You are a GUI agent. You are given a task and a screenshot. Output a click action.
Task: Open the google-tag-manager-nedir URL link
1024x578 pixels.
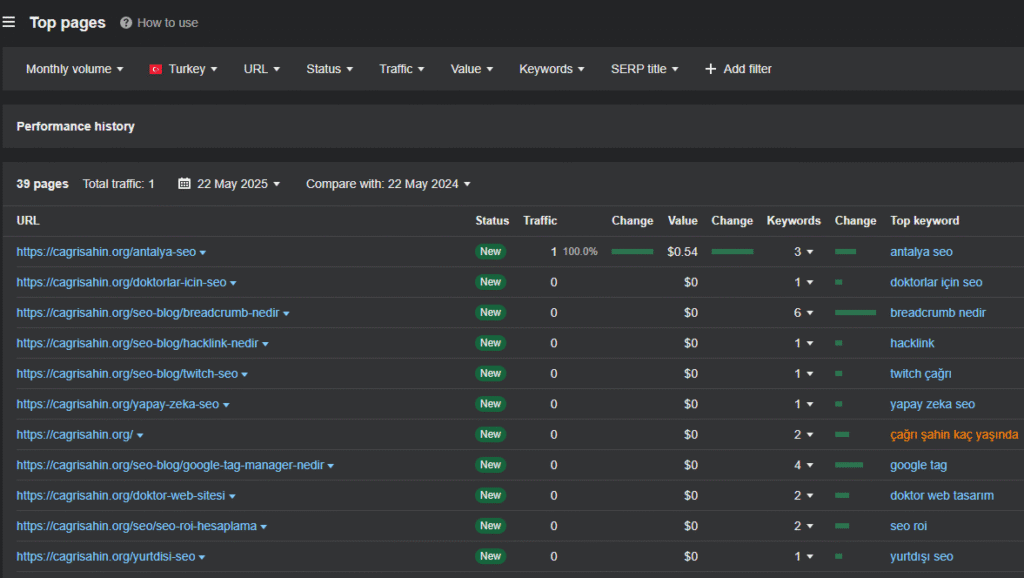170,465
